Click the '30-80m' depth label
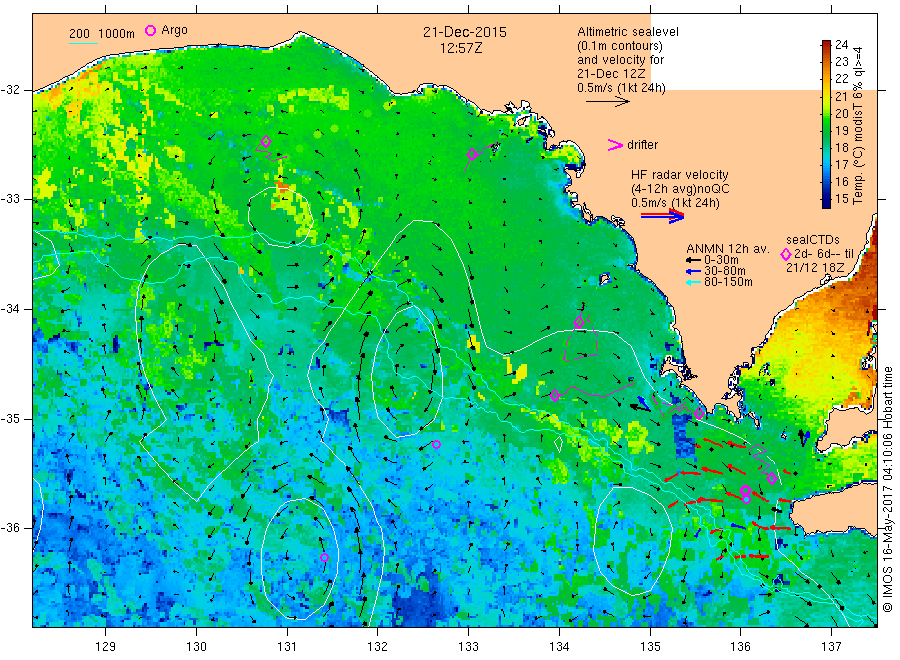 point(725,271)
